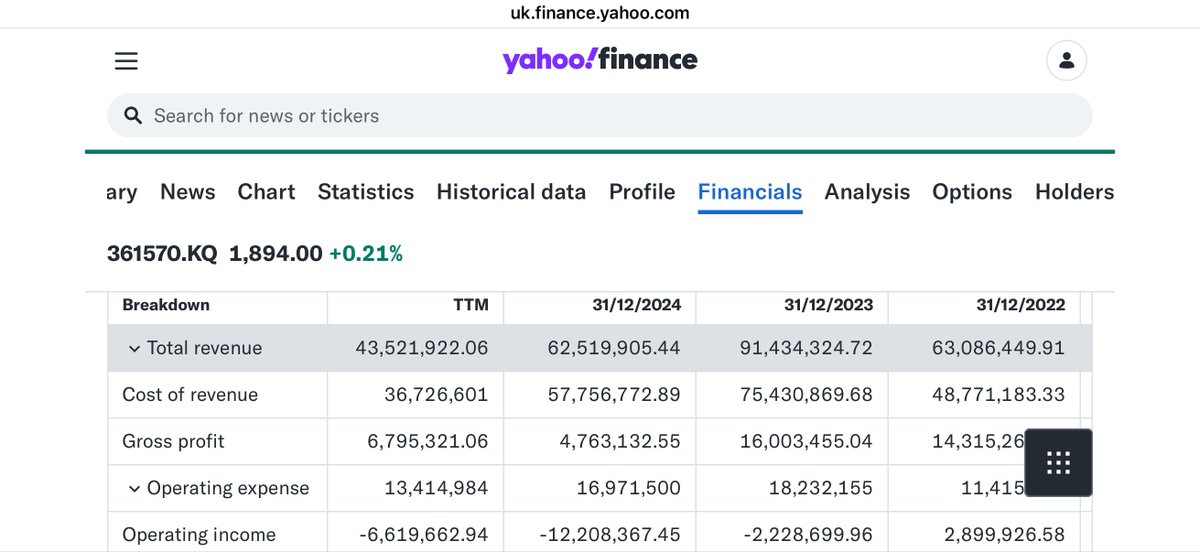Click the TTM column header
The width and height of the screenshot is (1200, 552).
point(471,305)
